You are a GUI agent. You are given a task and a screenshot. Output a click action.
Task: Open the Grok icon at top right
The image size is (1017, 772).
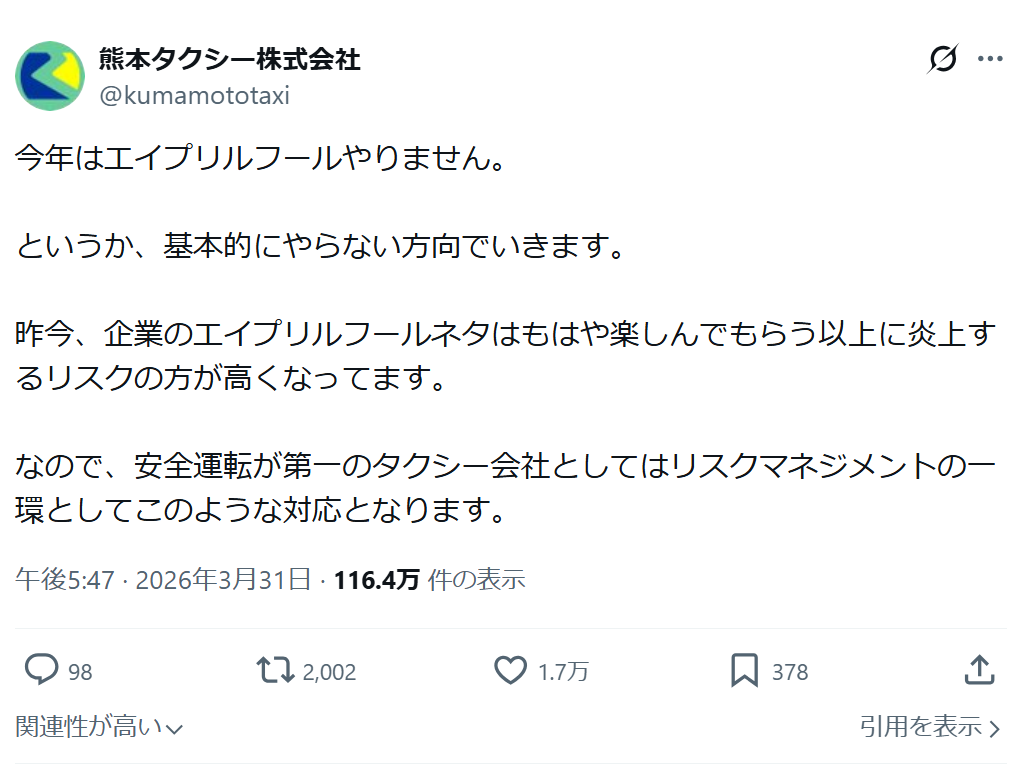[x=942, y=60]
